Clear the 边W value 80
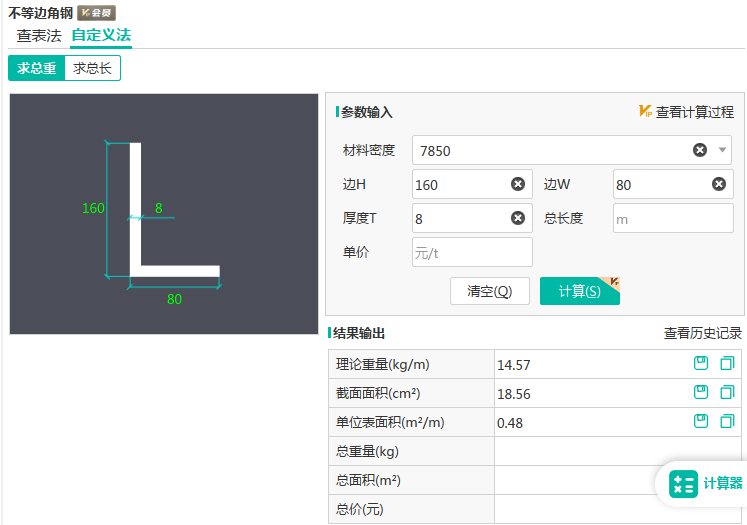 click(719, 184)
